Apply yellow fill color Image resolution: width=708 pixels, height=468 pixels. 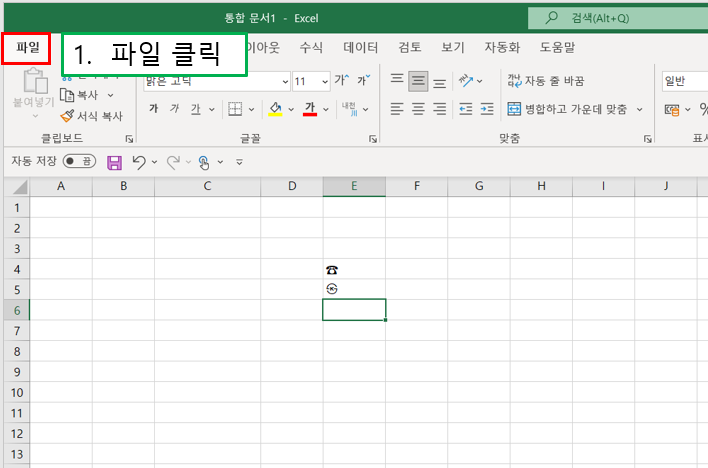coord(275,109)
